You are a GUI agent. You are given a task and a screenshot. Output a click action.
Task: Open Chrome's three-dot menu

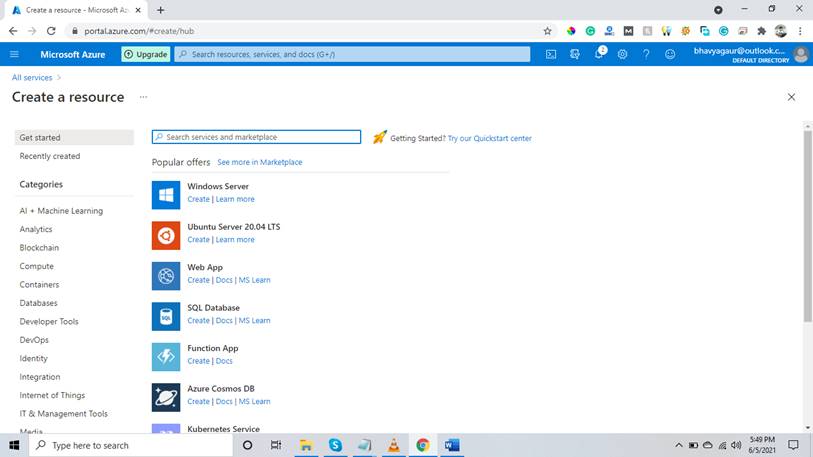[800, 31]
